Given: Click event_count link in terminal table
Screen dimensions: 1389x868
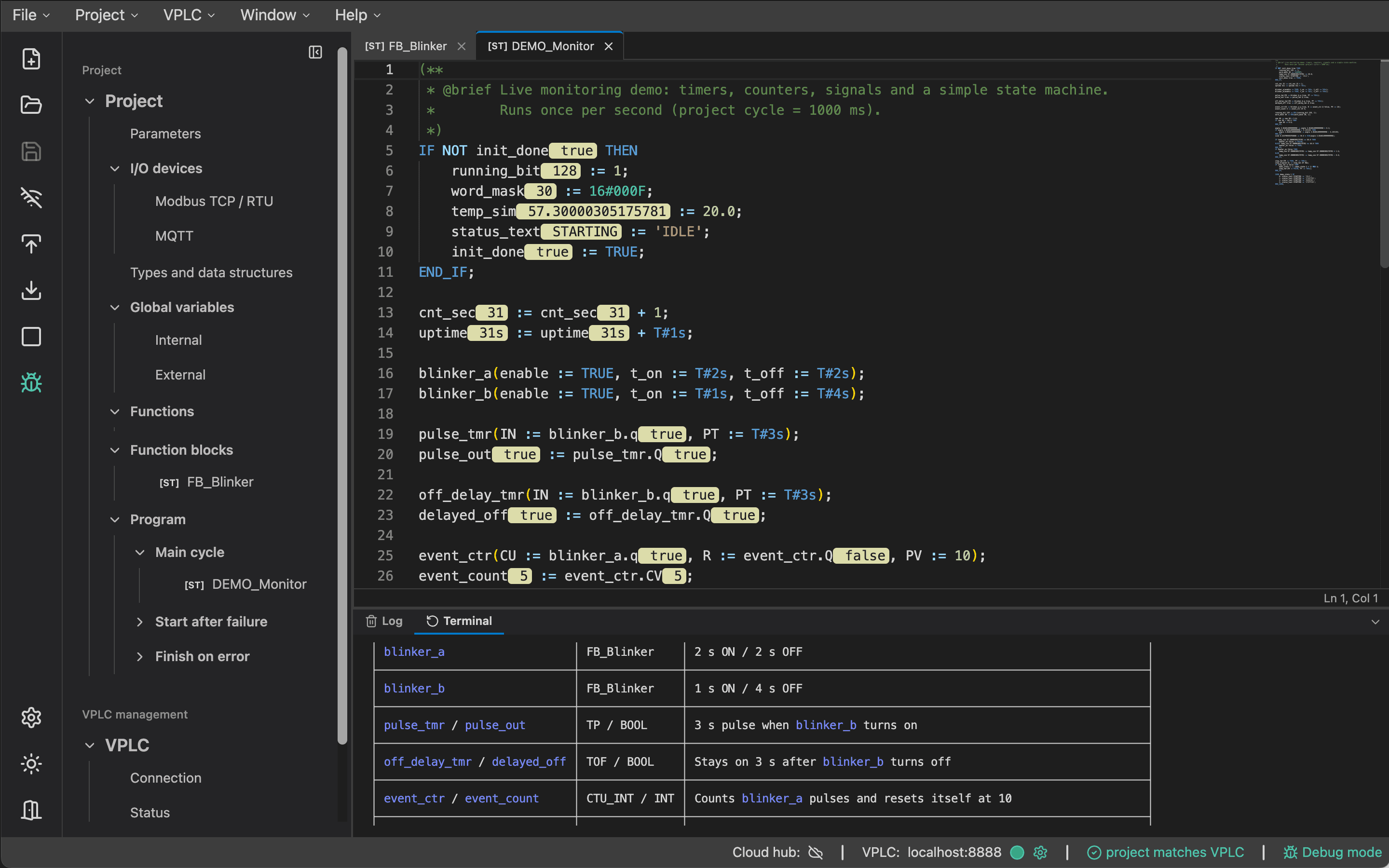Looking at the screenshot, I should tap(502, 798).
